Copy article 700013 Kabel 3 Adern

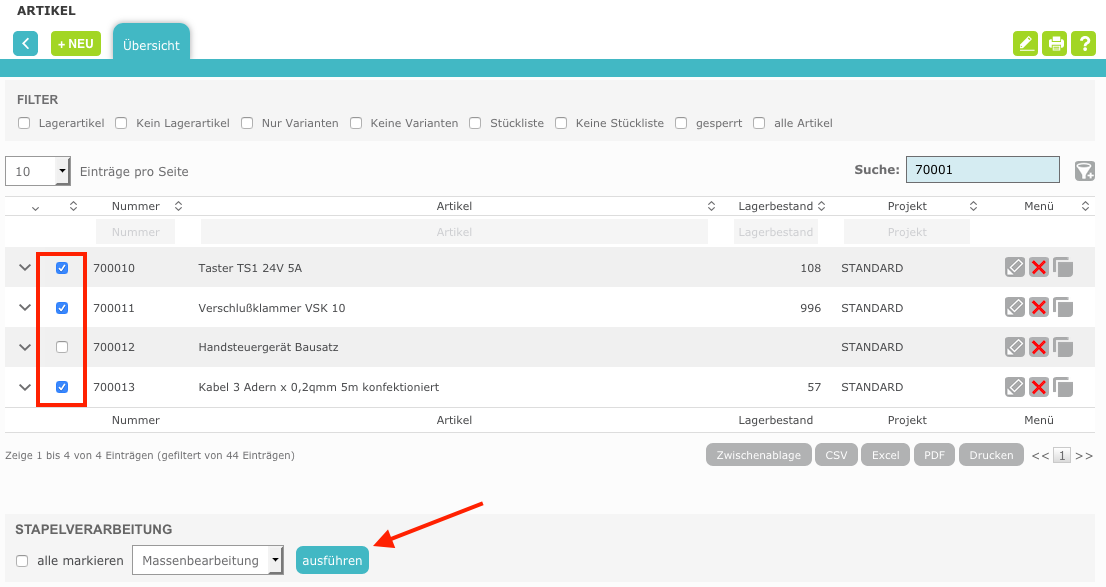click(x=1063, y=387)
